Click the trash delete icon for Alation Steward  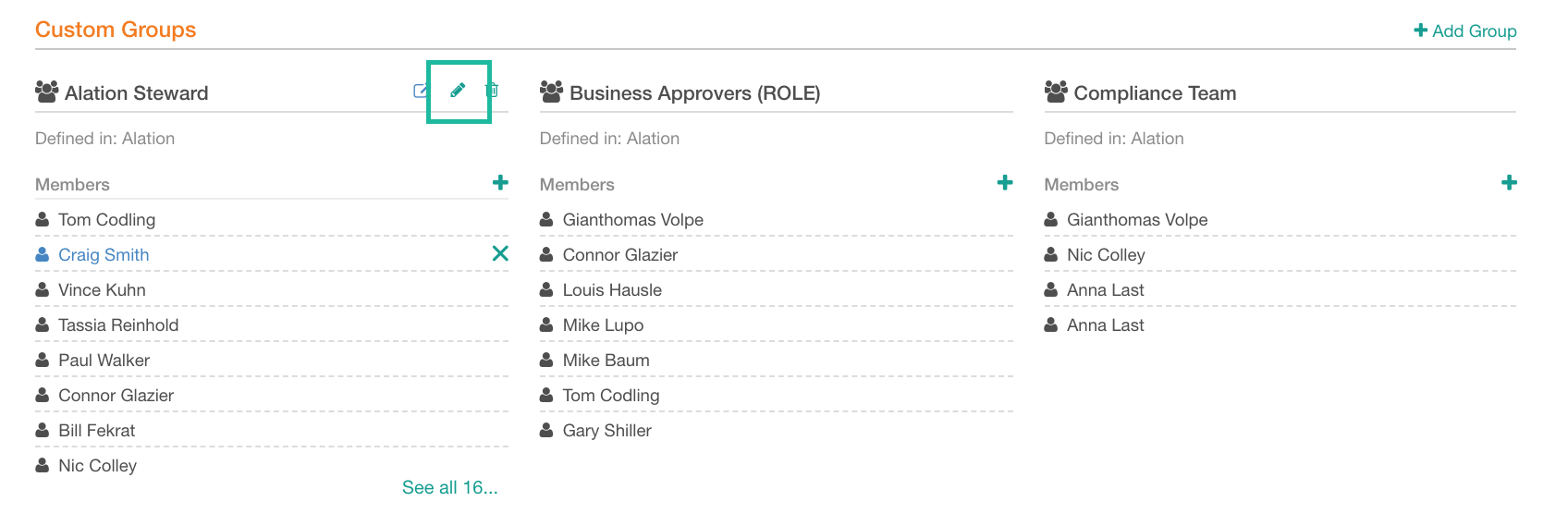point(492,91)
